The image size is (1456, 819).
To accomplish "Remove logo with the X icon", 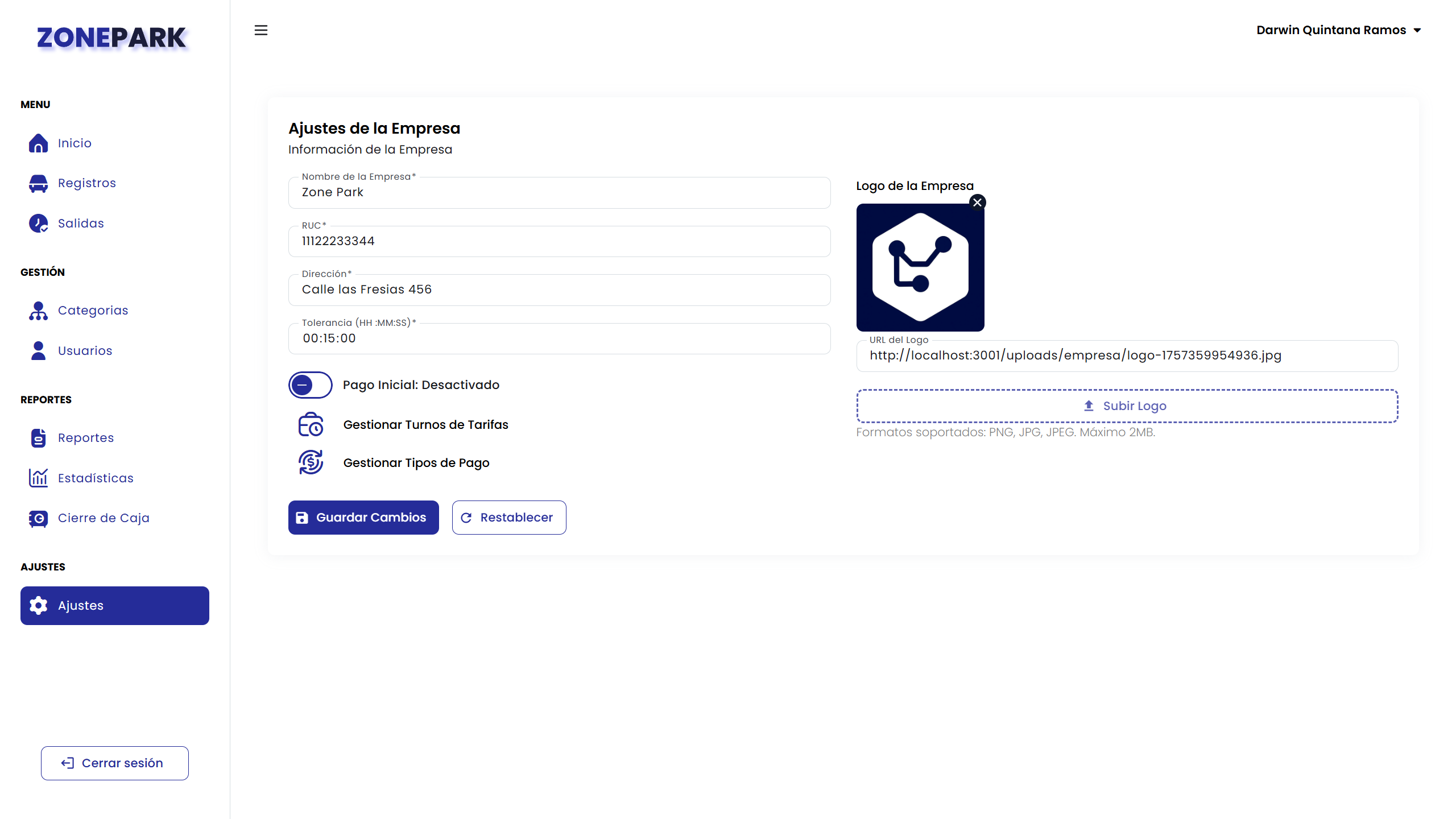I will pyautogui.click(x=977, y=202).
